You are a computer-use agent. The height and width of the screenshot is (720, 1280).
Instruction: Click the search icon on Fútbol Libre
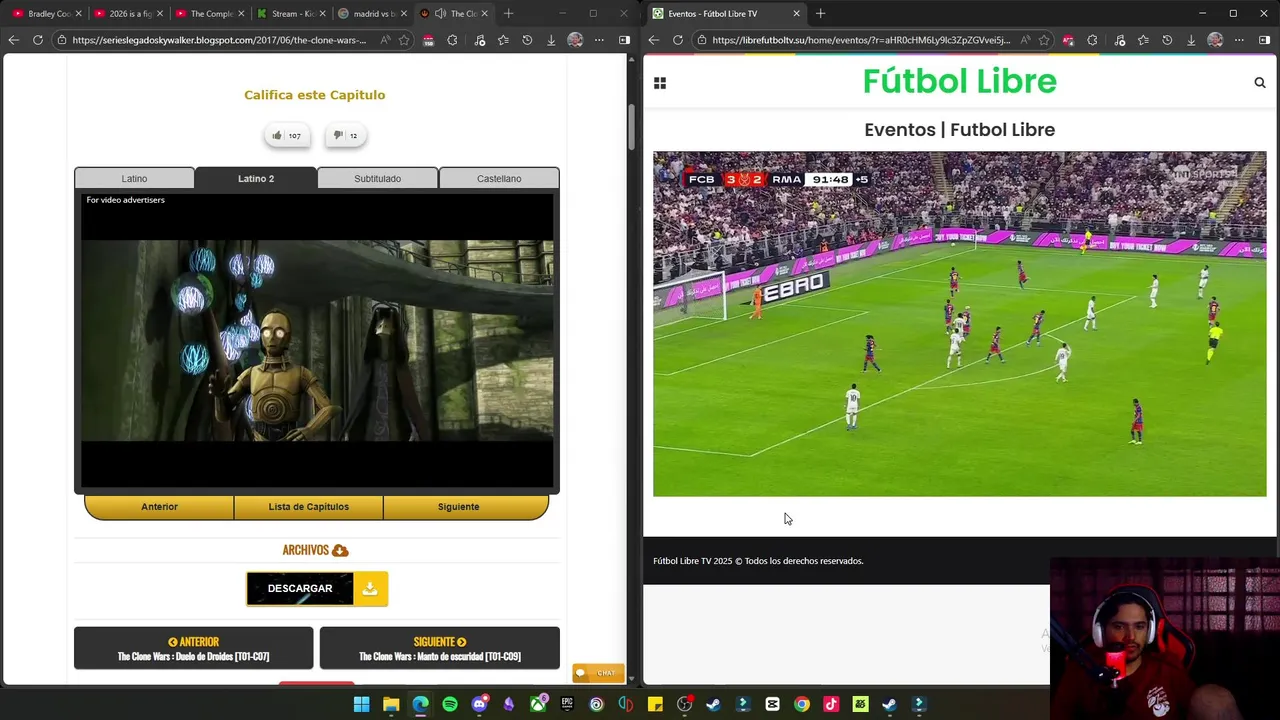pos(1260,83)
